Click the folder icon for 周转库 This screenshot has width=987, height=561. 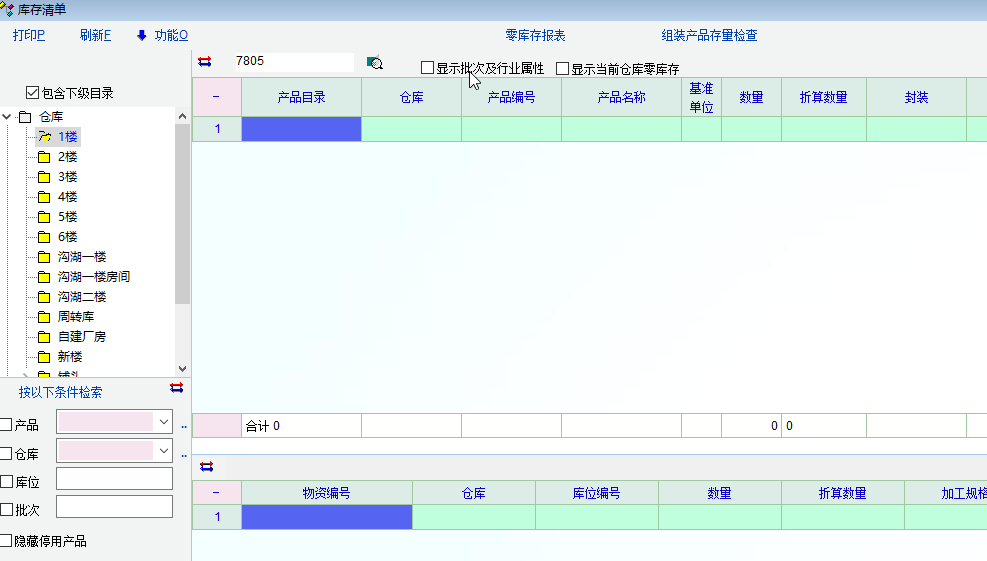[44, 317]
